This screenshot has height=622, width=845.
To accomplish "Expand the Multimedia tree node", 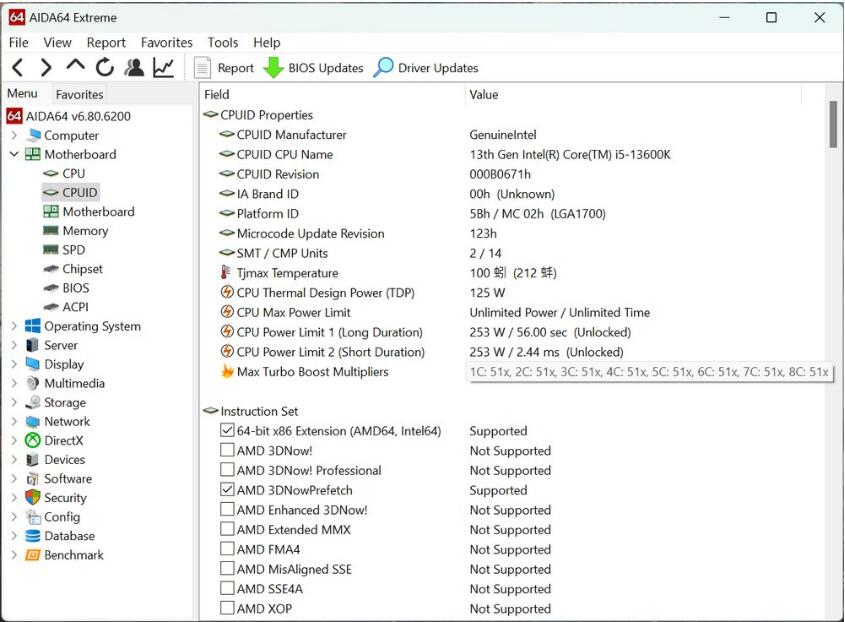I will coord(14,383).
